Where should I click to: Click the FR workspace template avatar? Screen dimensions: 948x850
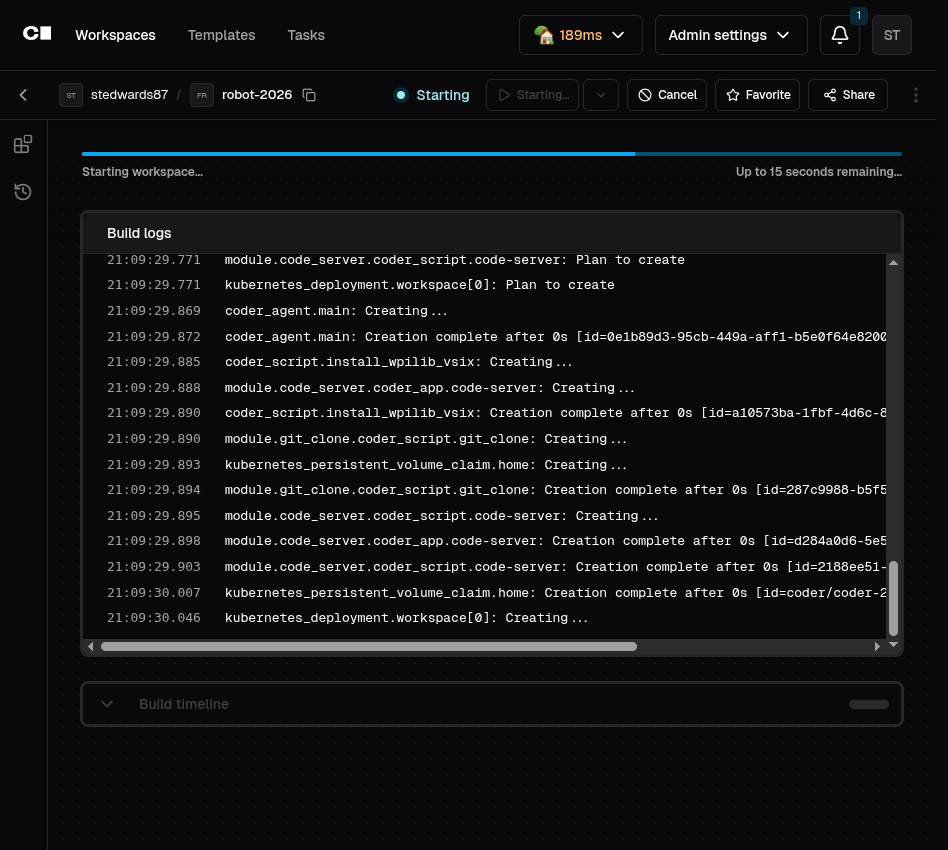201,95
